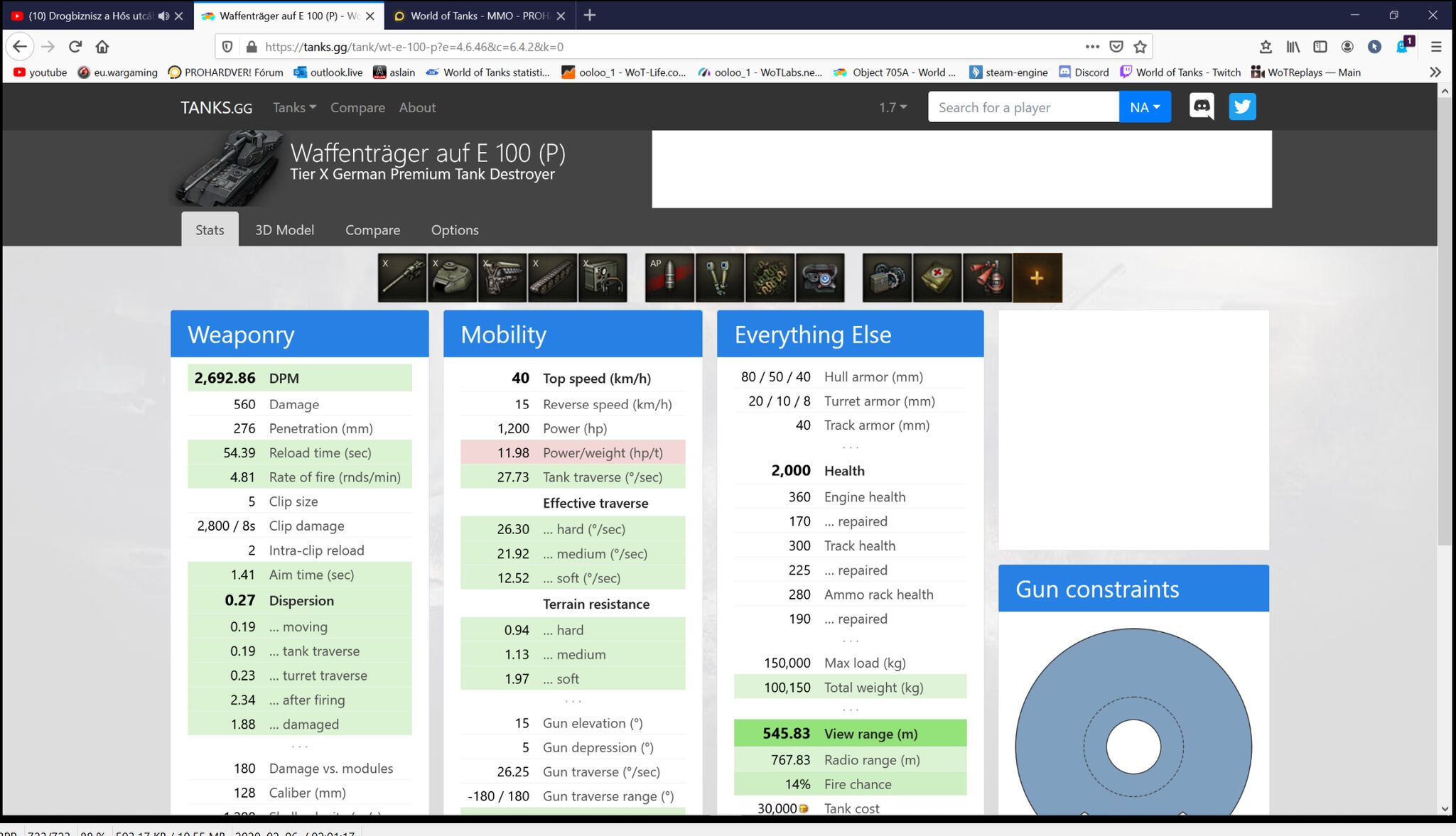Click the TANKS.GG logo link
The image size is (1456, 836).
coord(216,108)
